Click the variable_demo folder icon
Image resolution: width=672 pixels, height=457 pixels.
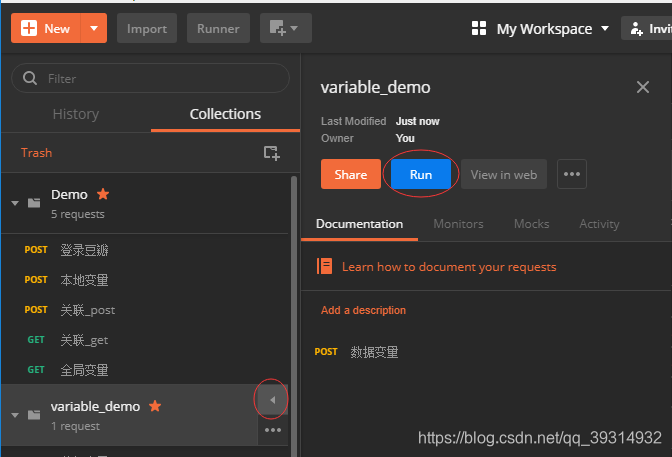pyautogui.click(x=34, y=415)
